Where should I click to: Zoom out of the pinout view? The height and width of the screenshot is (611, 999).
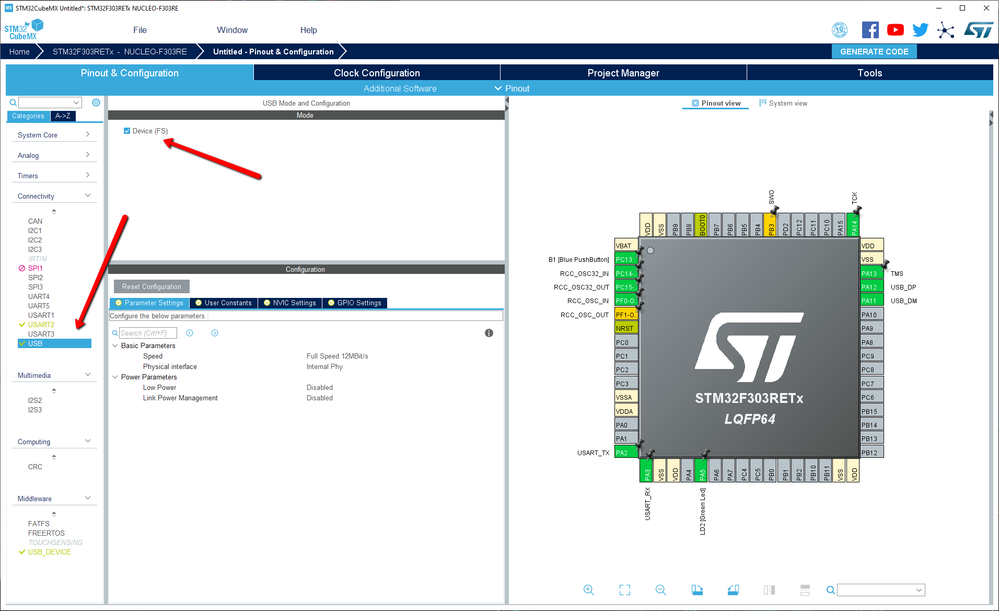coord(661,590)
